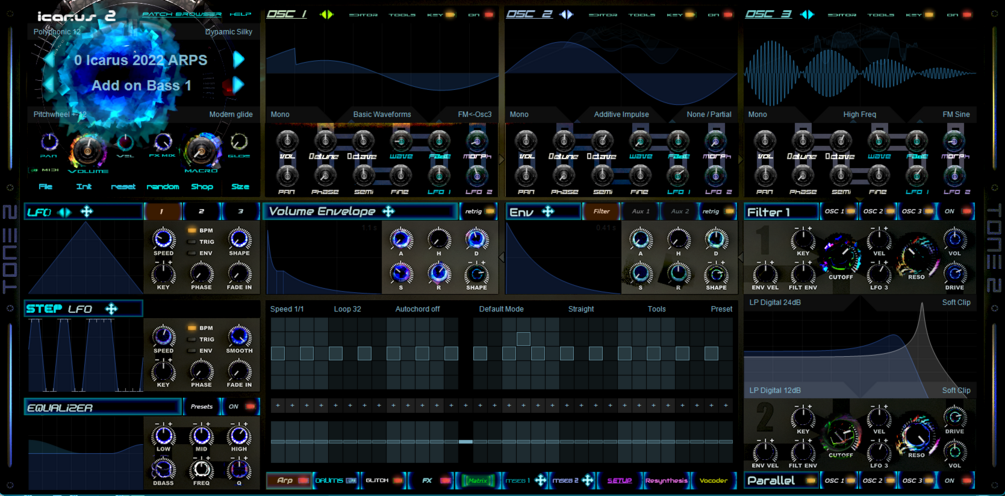
Task: Click the Init button
Action: (x=84, y=187)
